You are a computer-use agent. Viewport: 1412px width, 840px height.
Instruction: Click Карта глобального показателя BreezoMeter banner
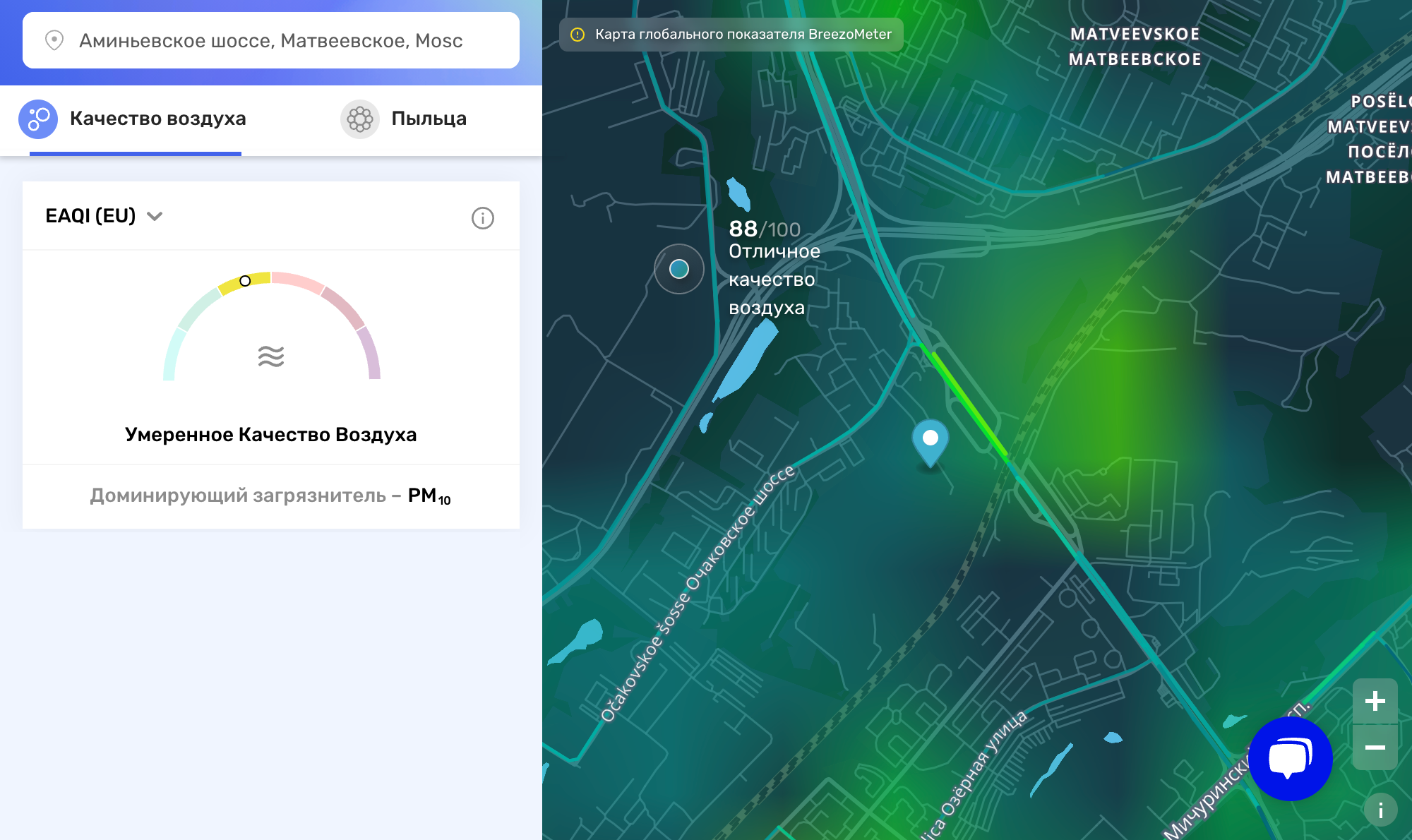(731, 35)
